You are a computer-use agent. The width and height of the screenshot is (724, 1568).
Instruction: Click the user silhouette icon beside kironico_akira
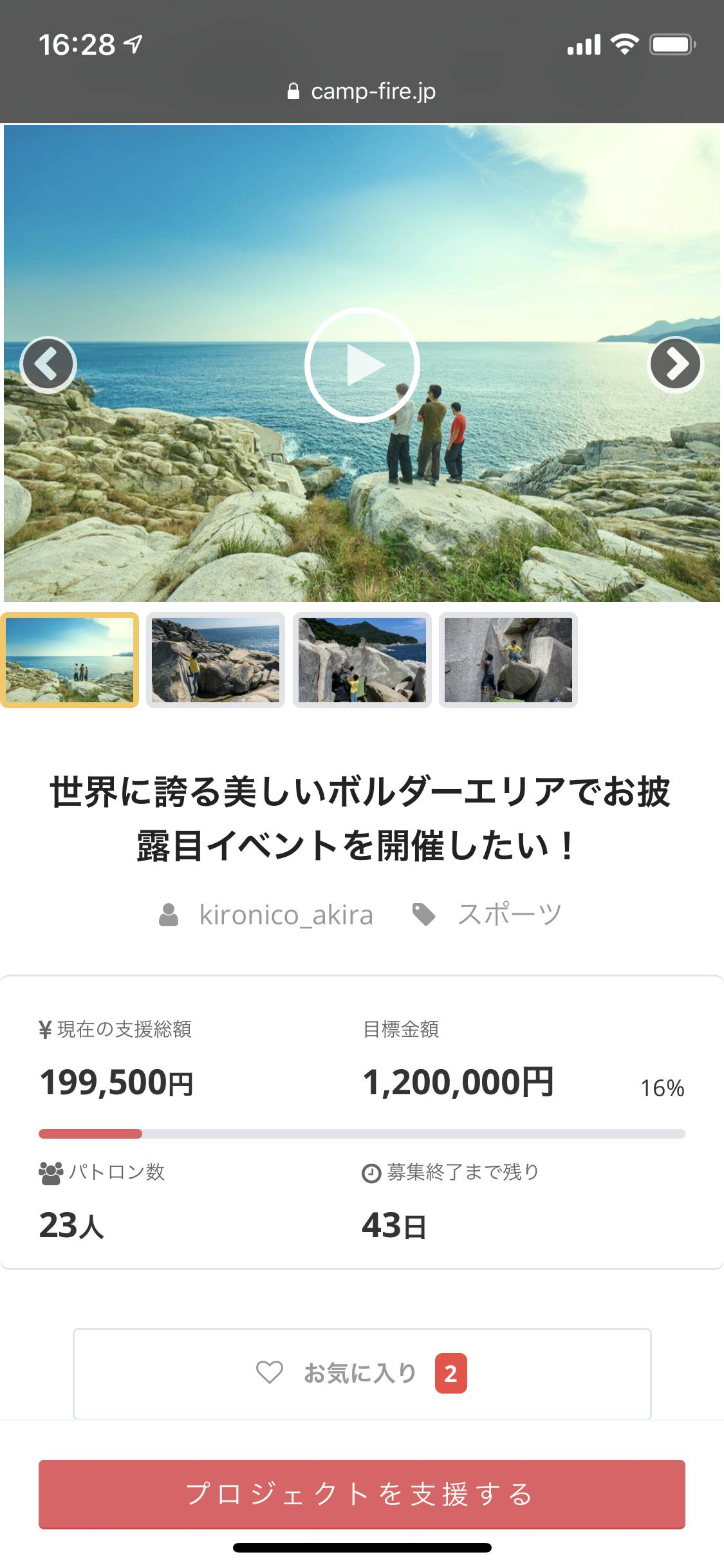(169, 915)
